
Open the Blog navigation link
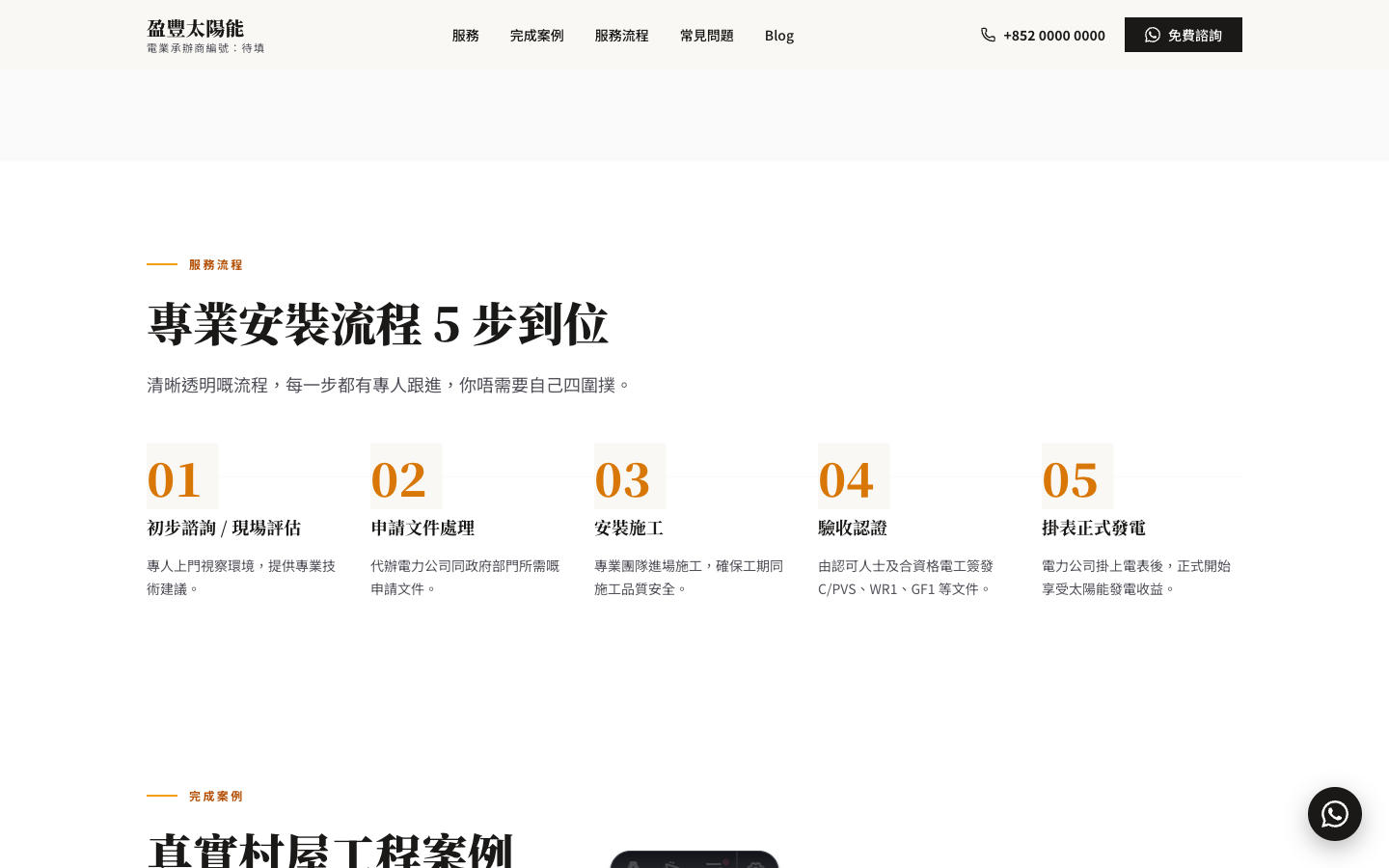point(779,35)
